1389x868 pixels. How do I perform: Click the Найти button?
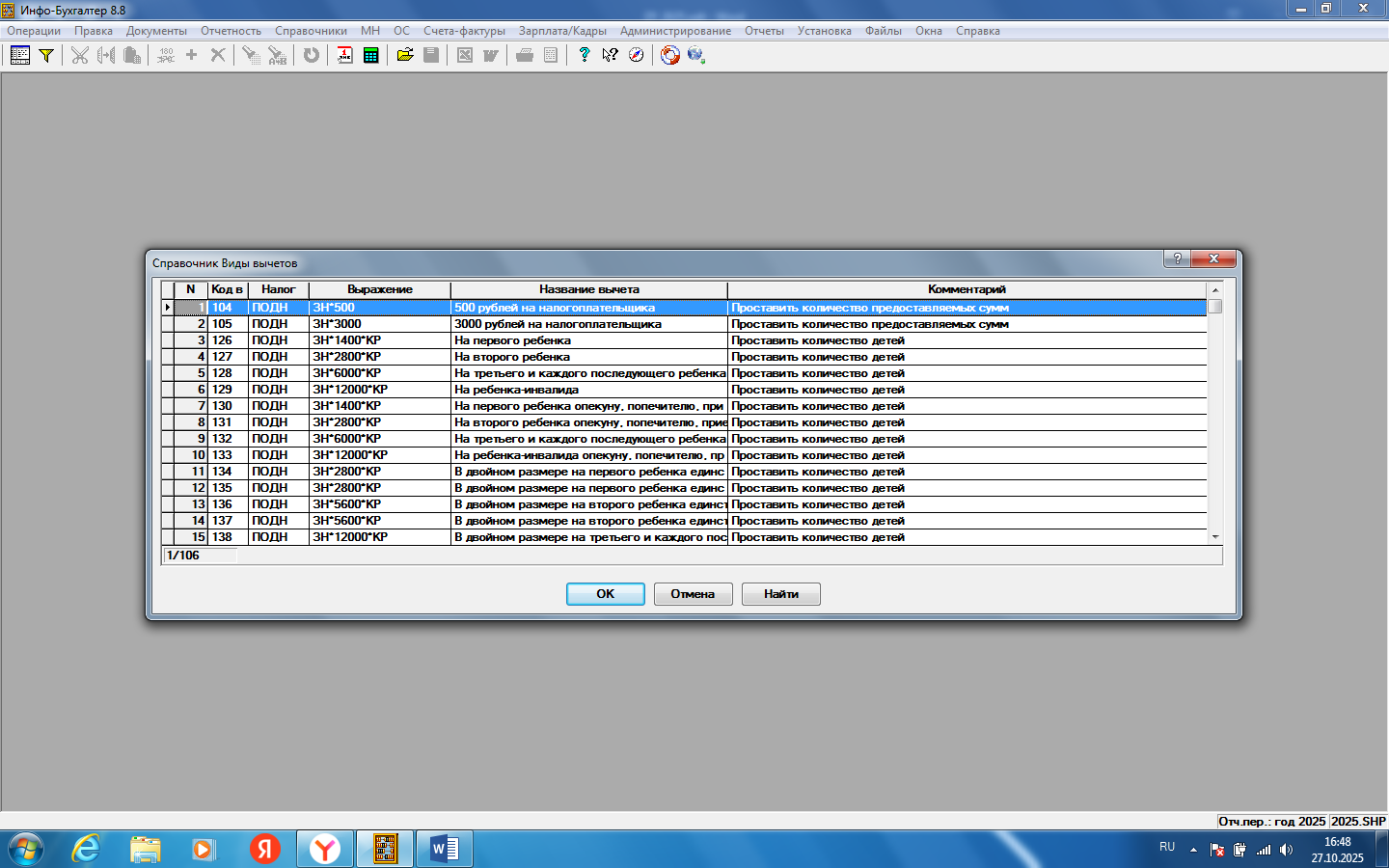(780, 594)
